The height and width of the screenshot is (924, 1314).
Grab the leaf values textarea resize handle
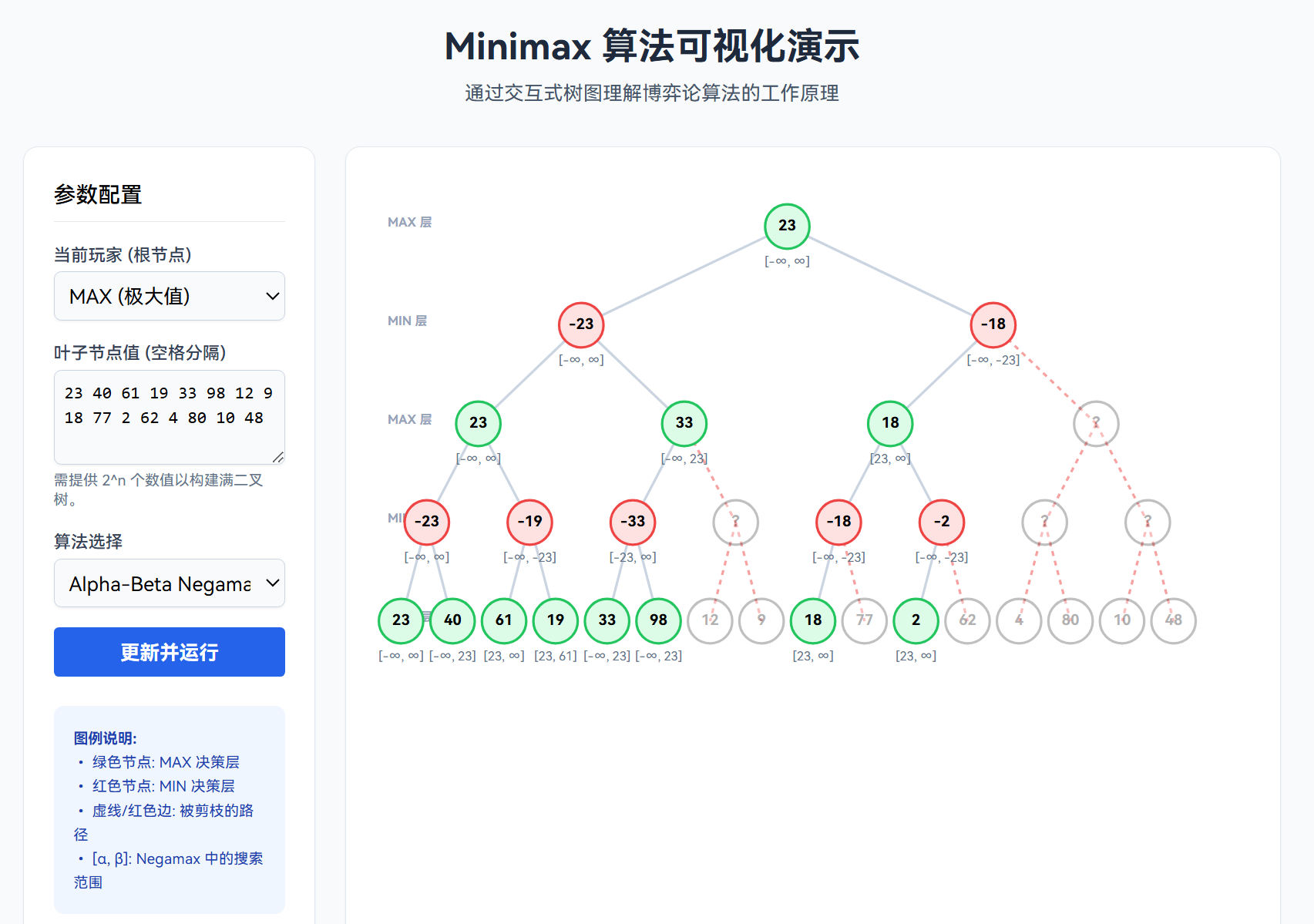coord(278,457)
